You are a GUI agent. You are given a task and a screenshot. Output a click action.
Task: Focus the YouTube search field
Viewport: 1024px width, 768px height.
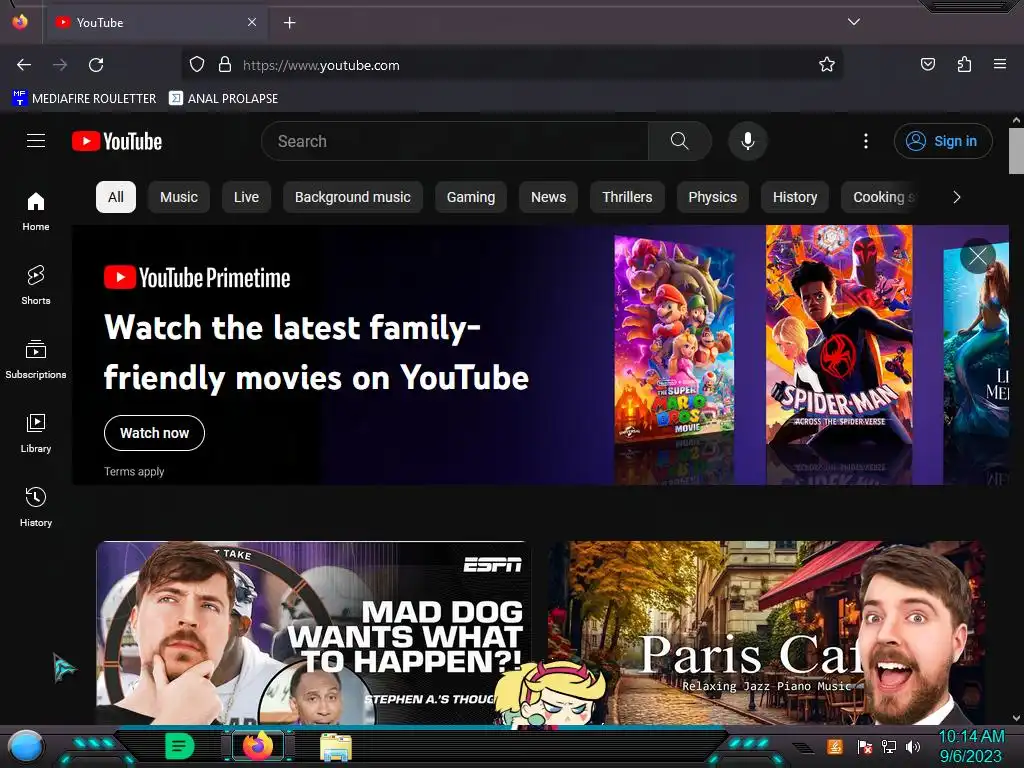[455, 141]
